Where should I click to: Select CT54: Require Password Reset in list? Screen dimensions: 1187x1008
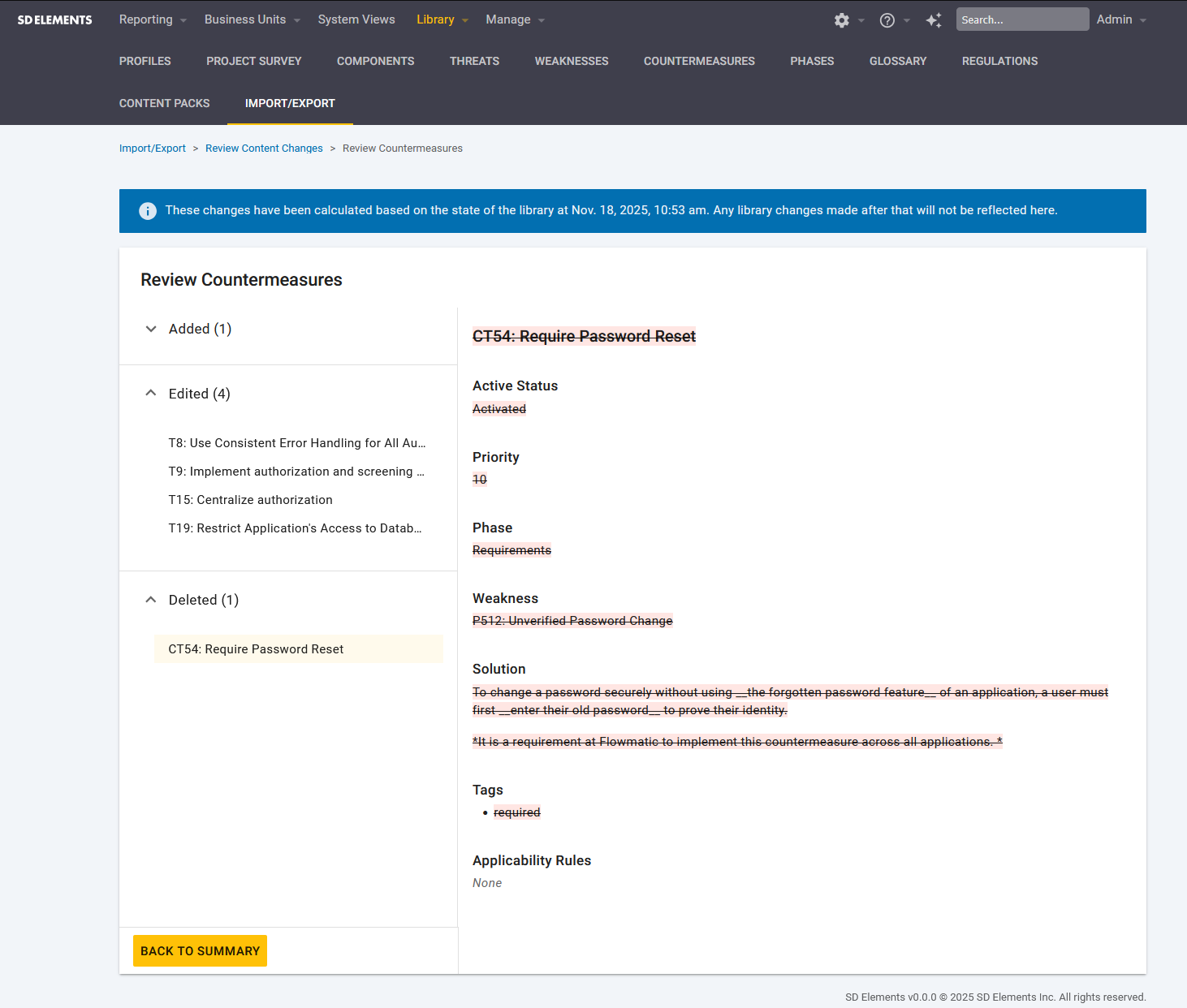[x=256, y=649]
